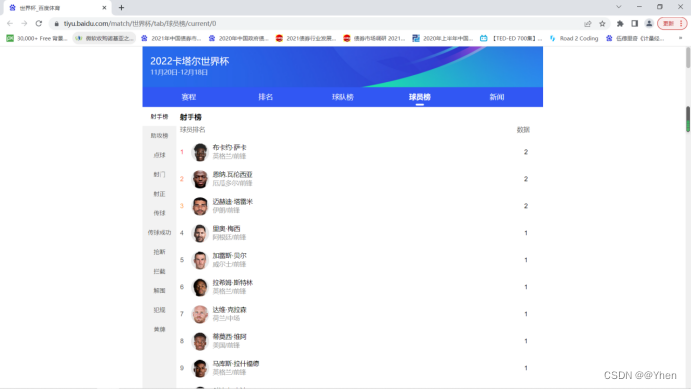Click the avatar of rank 4 player 里奥·梅西

click(200, 233)
